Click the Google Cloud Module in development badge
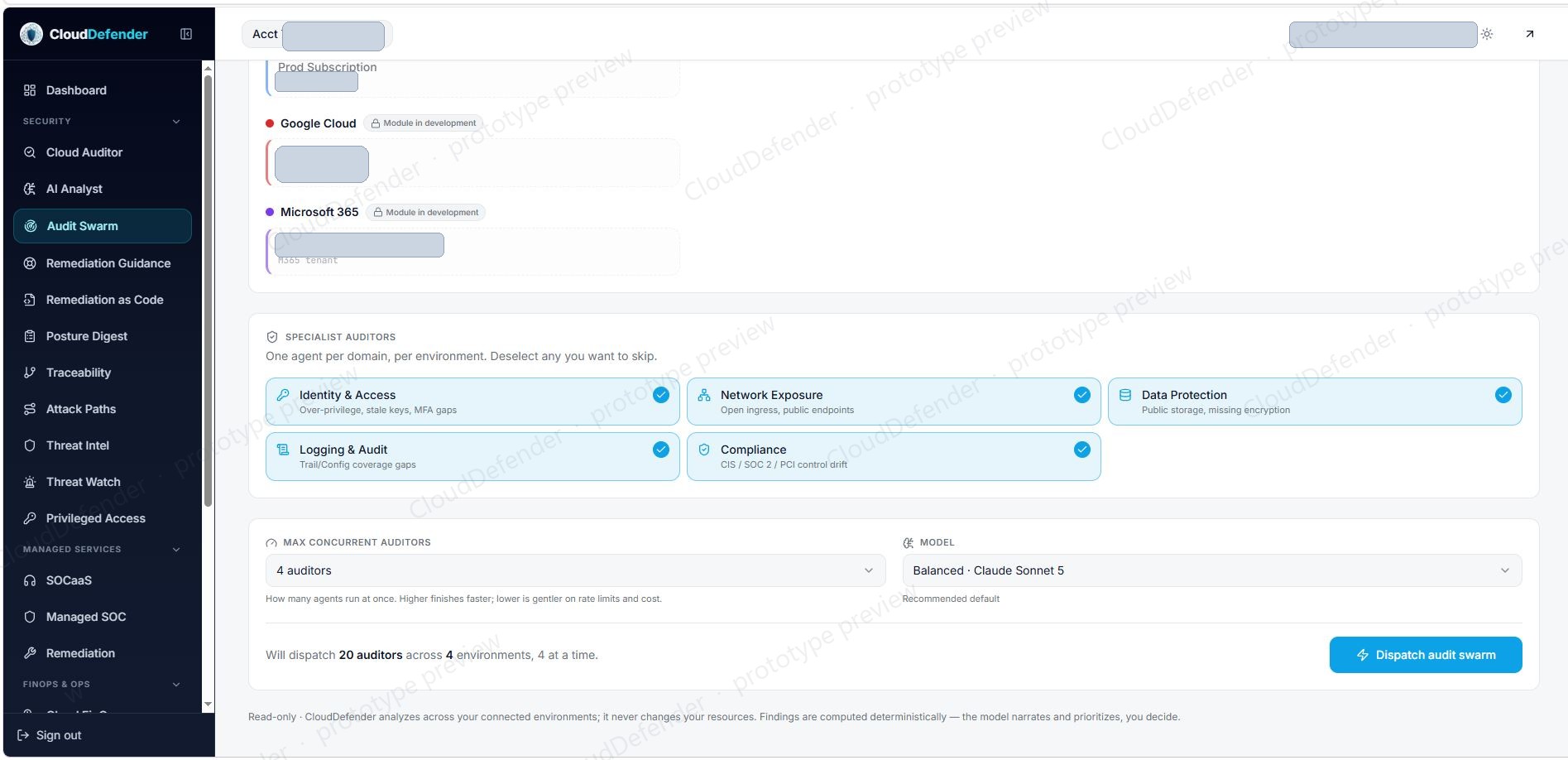This screenshot has height=760, width=1568. [x=423, y=123]
